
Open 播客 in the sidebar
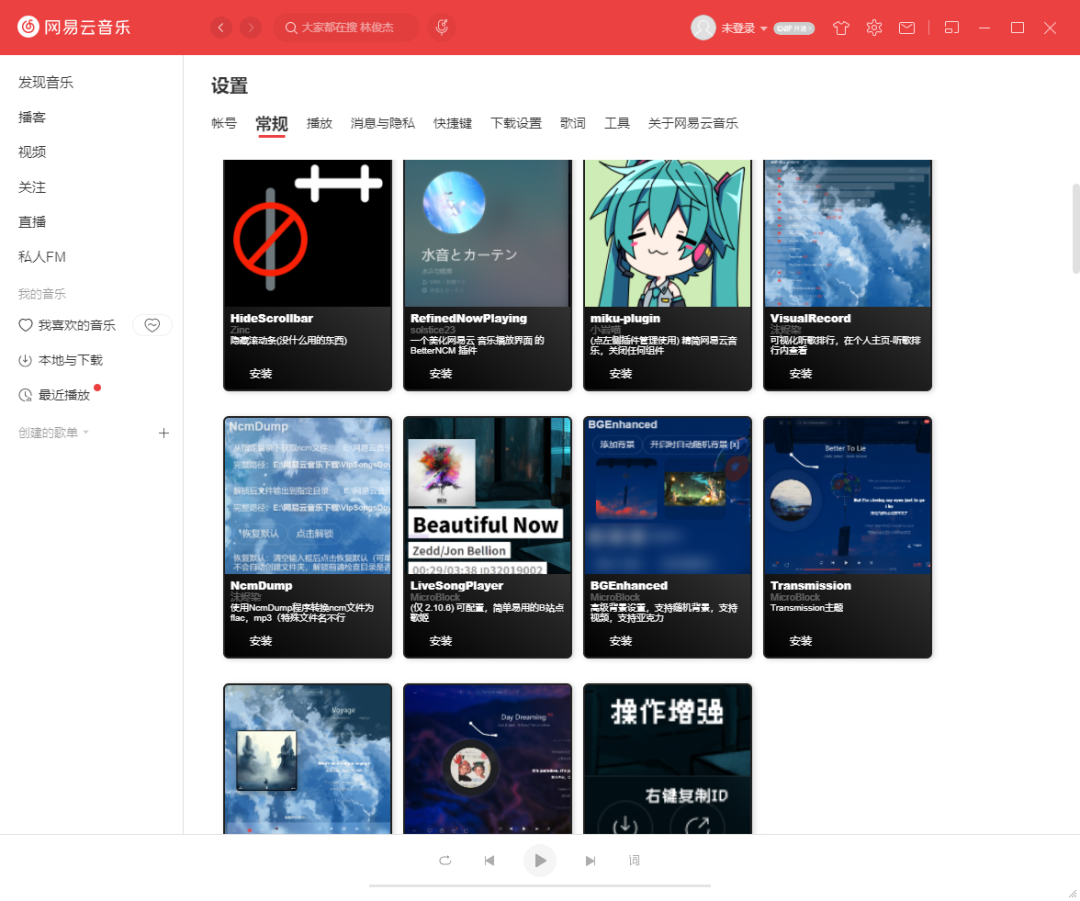pyautogui.click(x=32, y=117)
